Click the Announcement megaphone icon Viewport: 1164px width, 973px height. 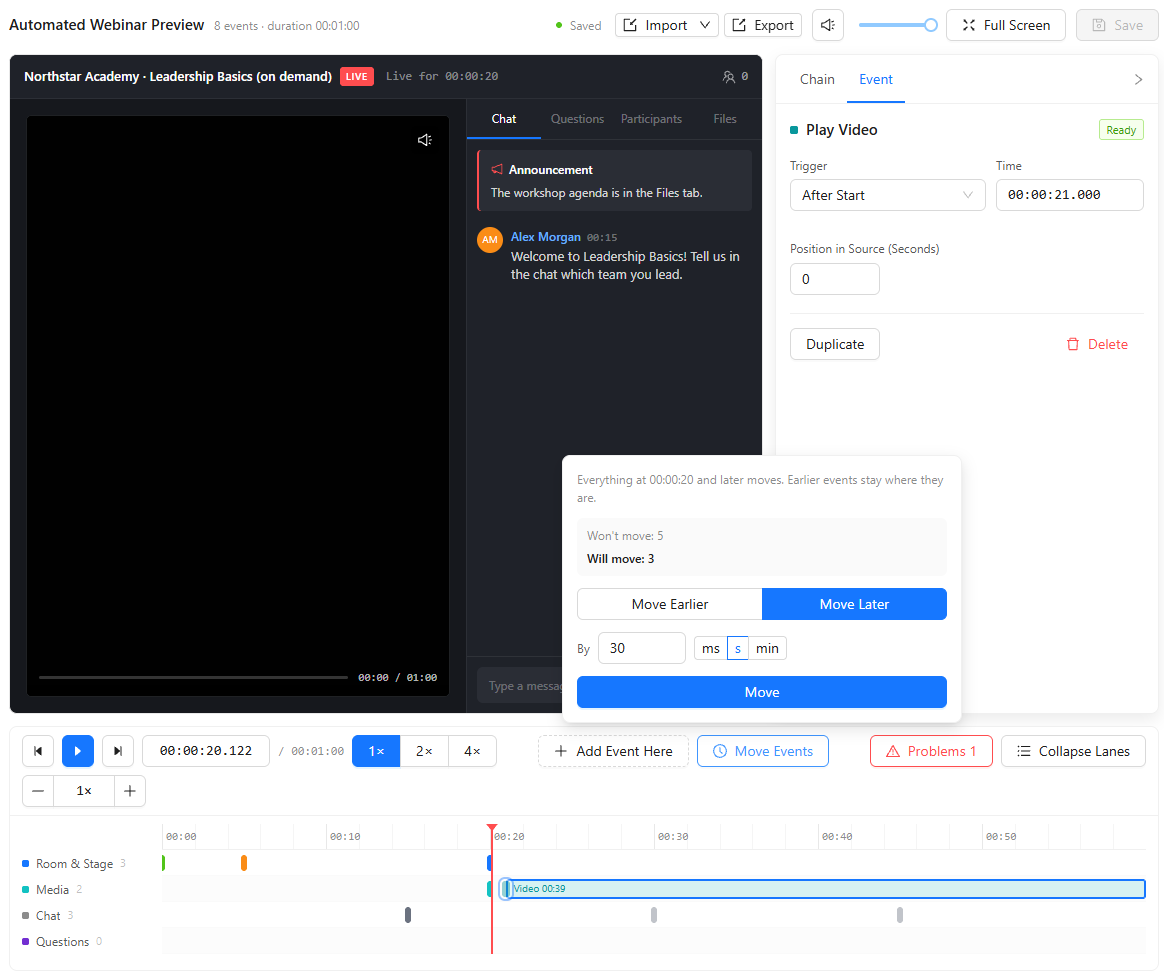point(497,170)
